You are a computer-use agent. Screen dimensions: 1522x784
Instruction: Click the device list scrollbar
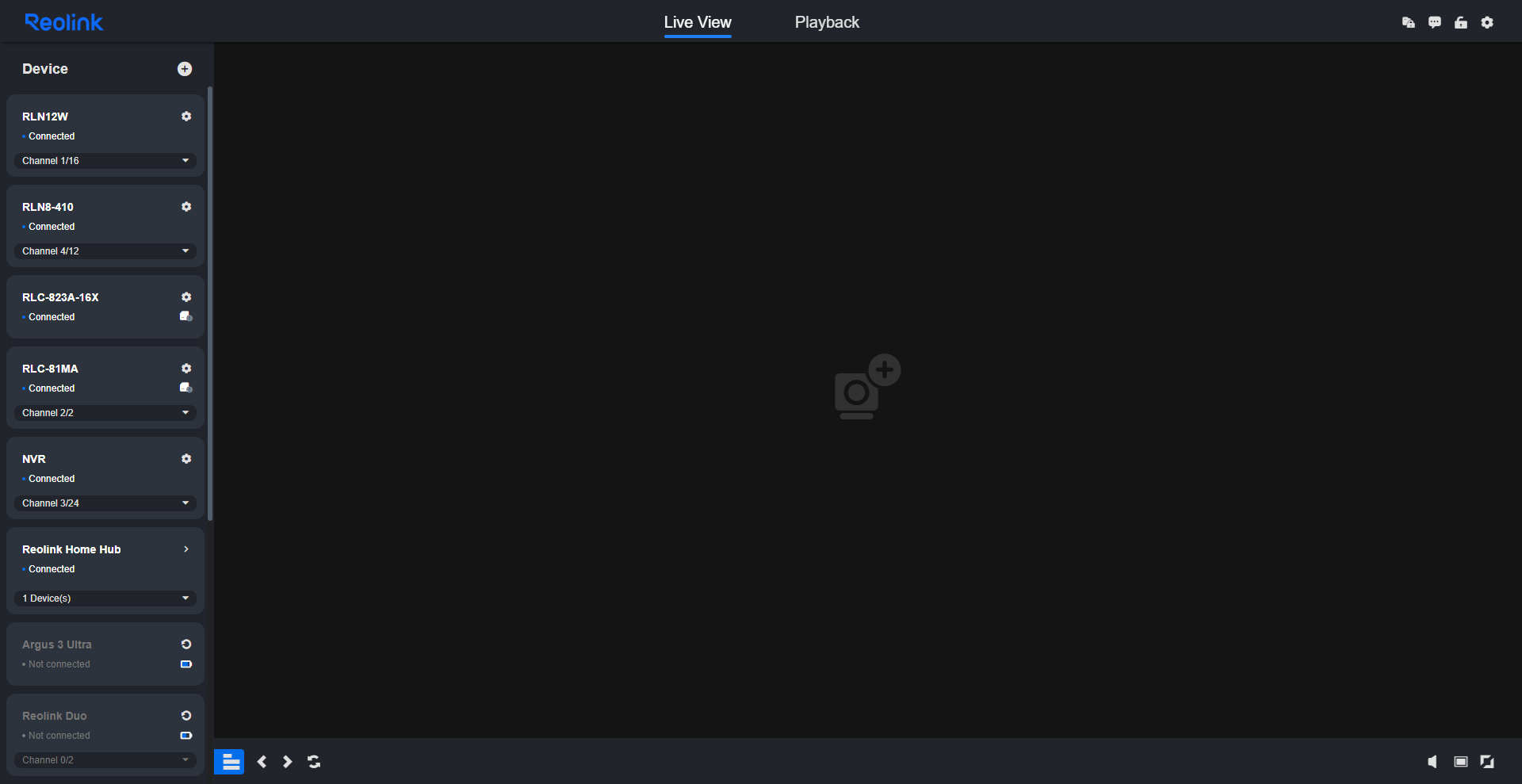[210, 304]
